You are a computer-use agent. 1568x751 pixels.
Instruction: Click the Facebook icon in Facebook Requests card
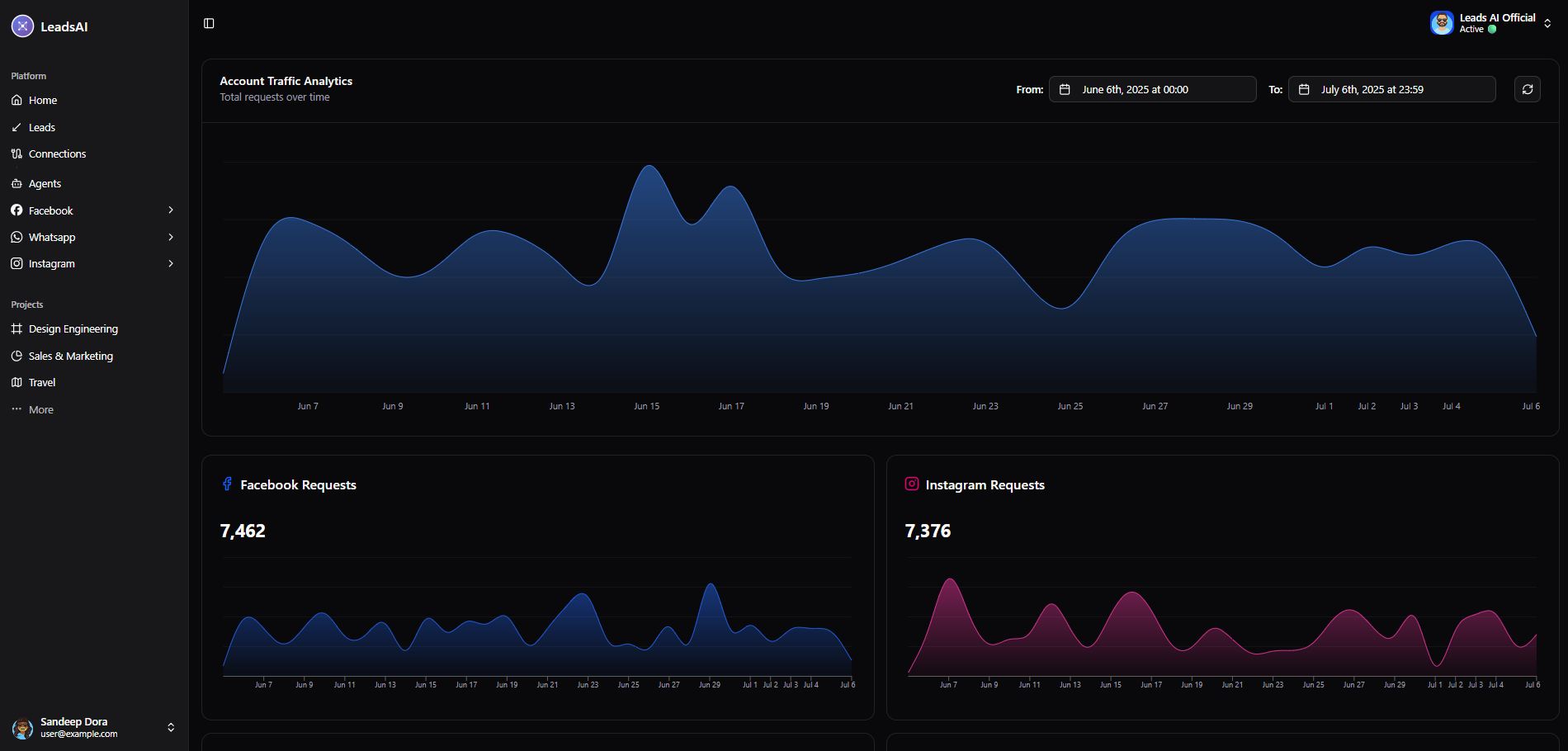tap(227, 484)
